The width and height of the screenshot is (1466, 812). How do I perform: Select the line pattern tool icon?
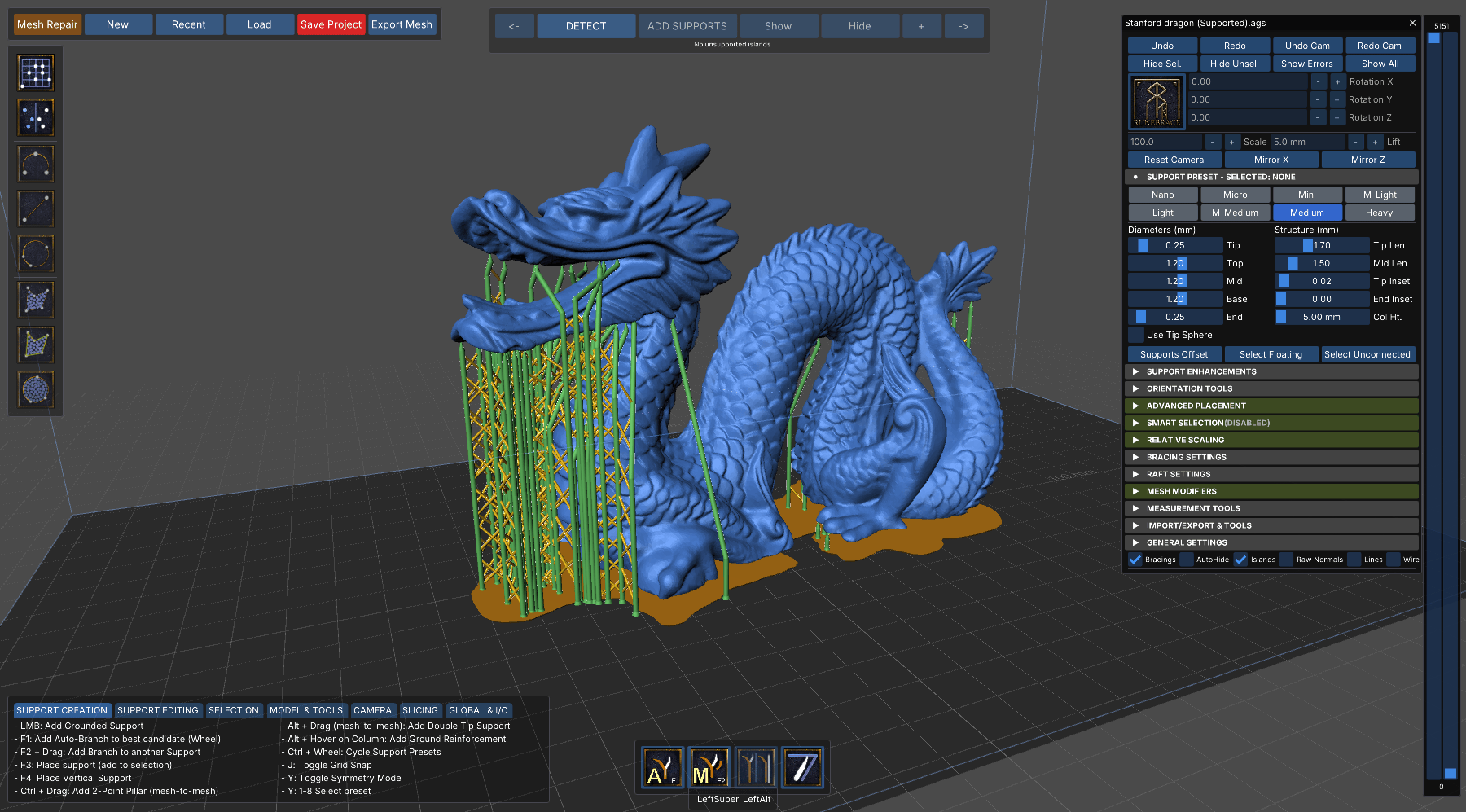[x=36, y=209]
